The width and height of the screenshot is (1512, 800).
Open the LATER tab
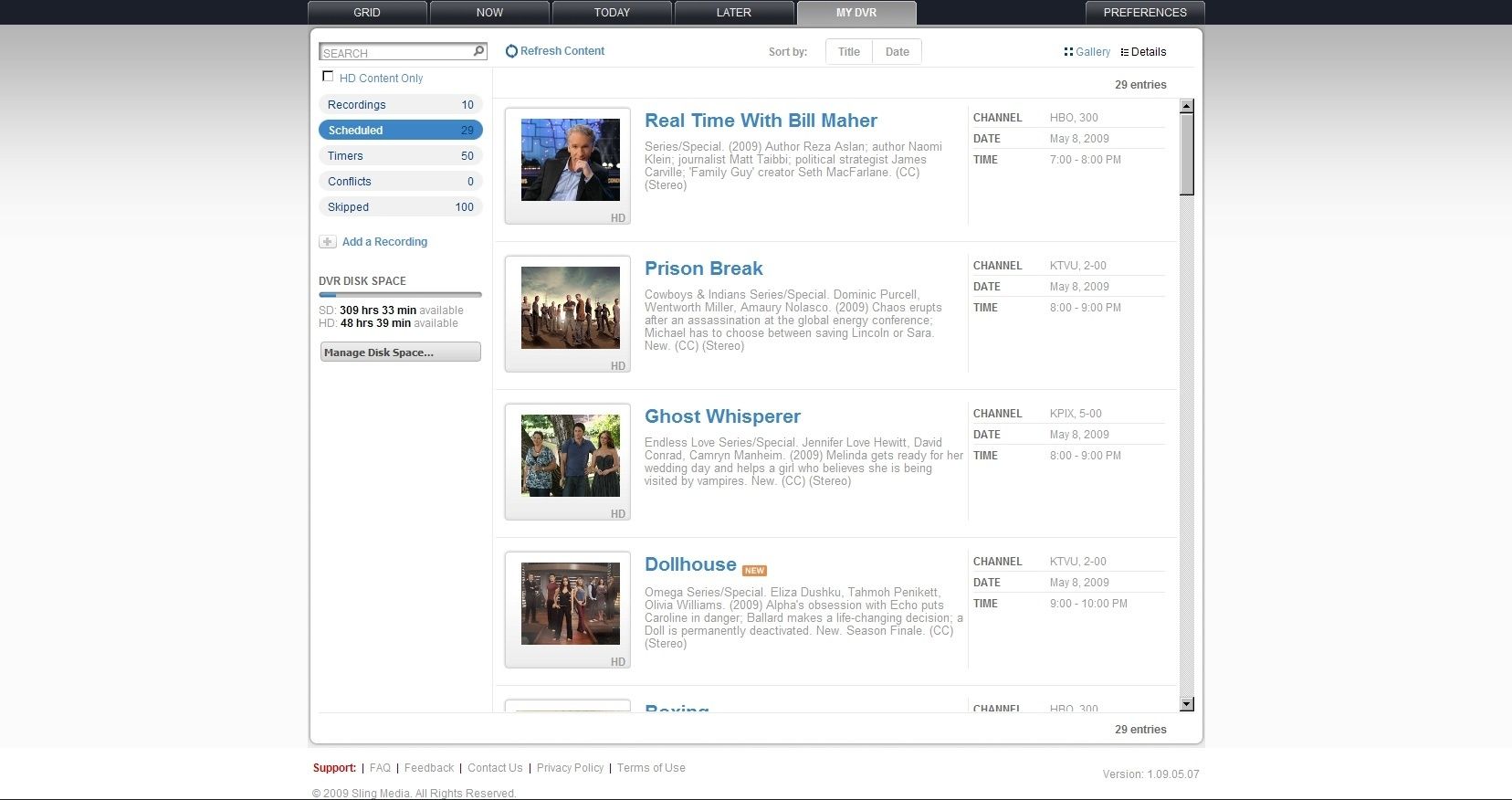click(734, 13)
